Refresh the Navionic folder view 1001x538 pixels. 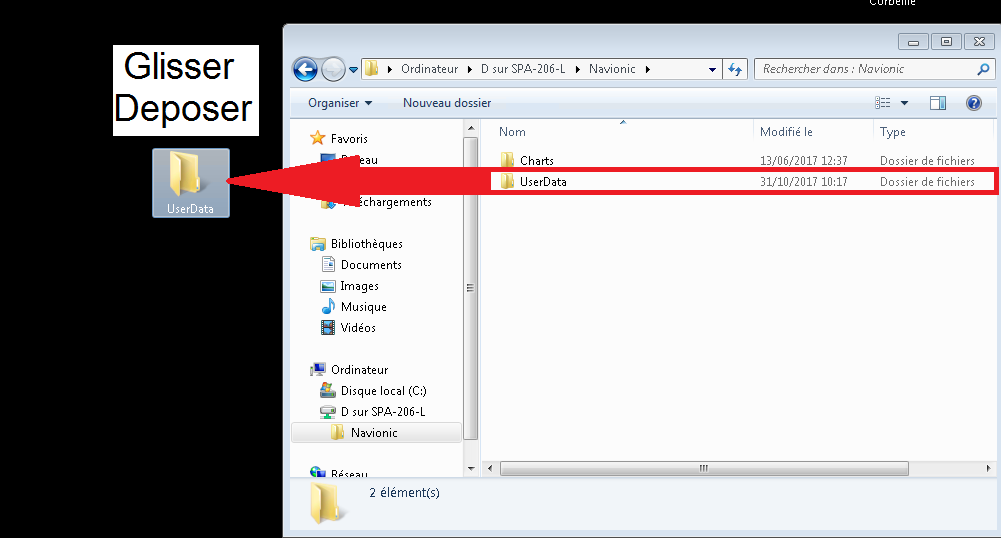735,69
